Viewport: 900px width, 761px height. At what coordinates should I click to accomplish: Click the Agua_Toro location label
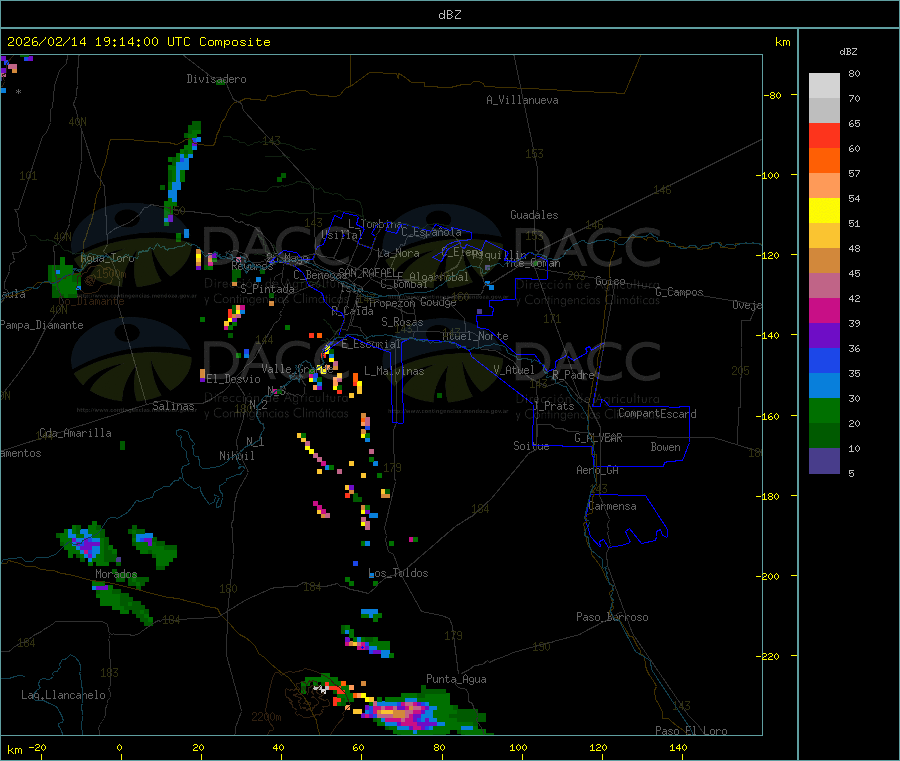click(107, 258)
